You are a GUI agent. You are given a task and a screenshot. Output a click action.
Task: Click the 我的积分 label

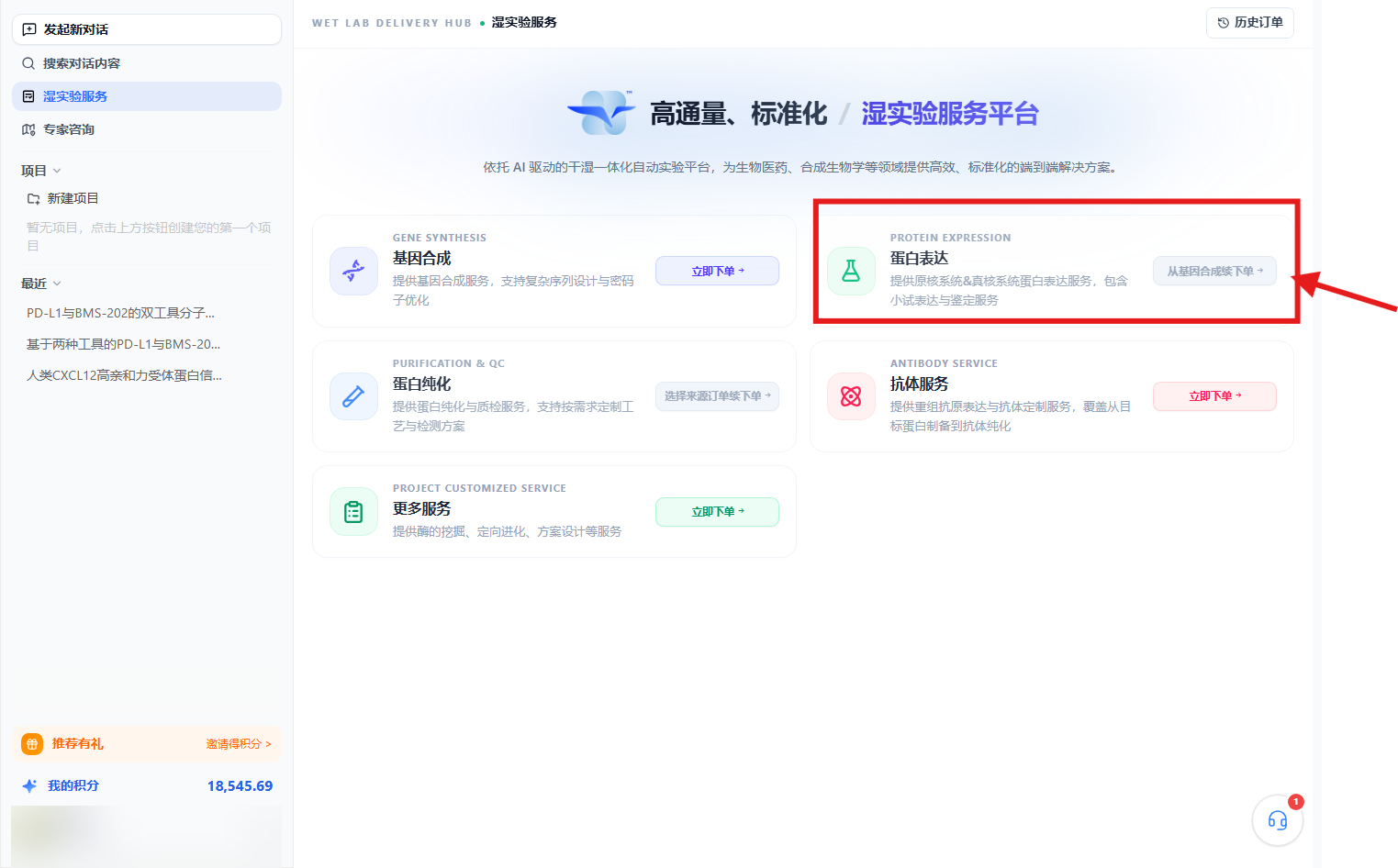tap(73, 786)
